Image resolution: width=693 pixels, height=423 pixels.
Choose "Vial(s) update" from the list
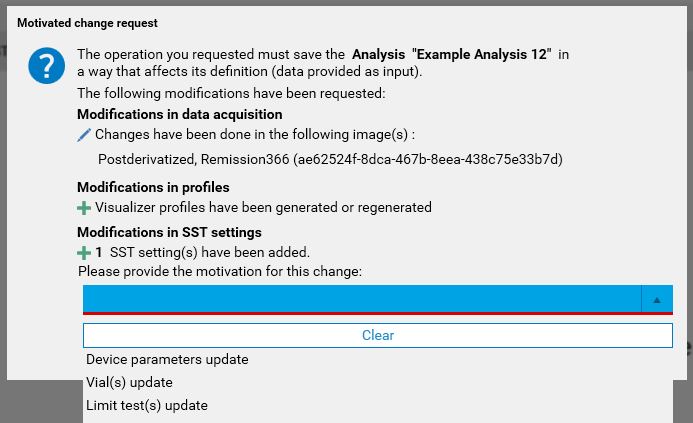(x=129, y=382)
